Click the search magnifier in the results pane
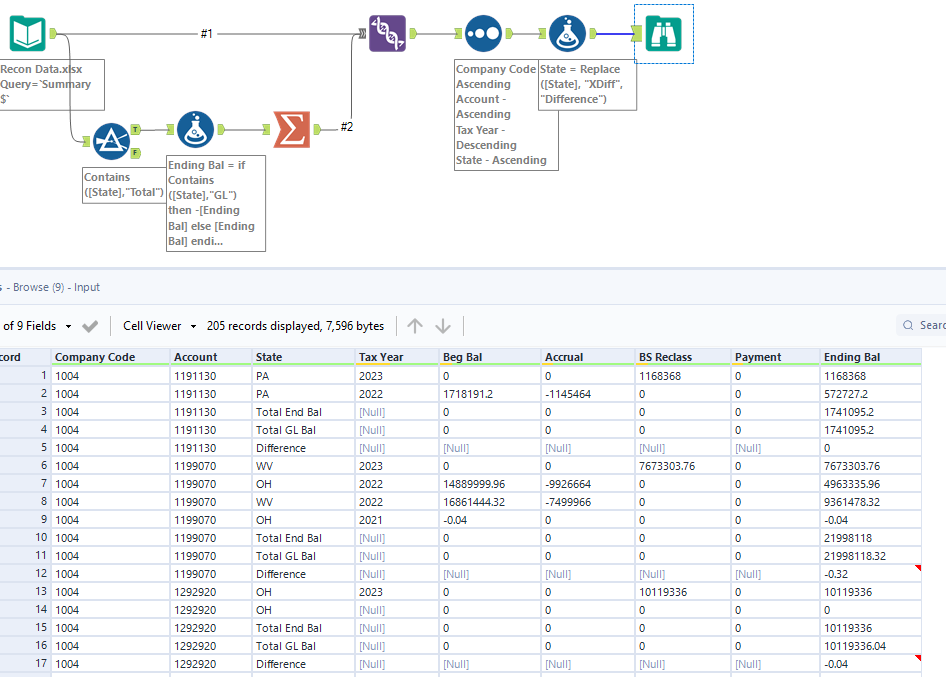 click(907, 325)
